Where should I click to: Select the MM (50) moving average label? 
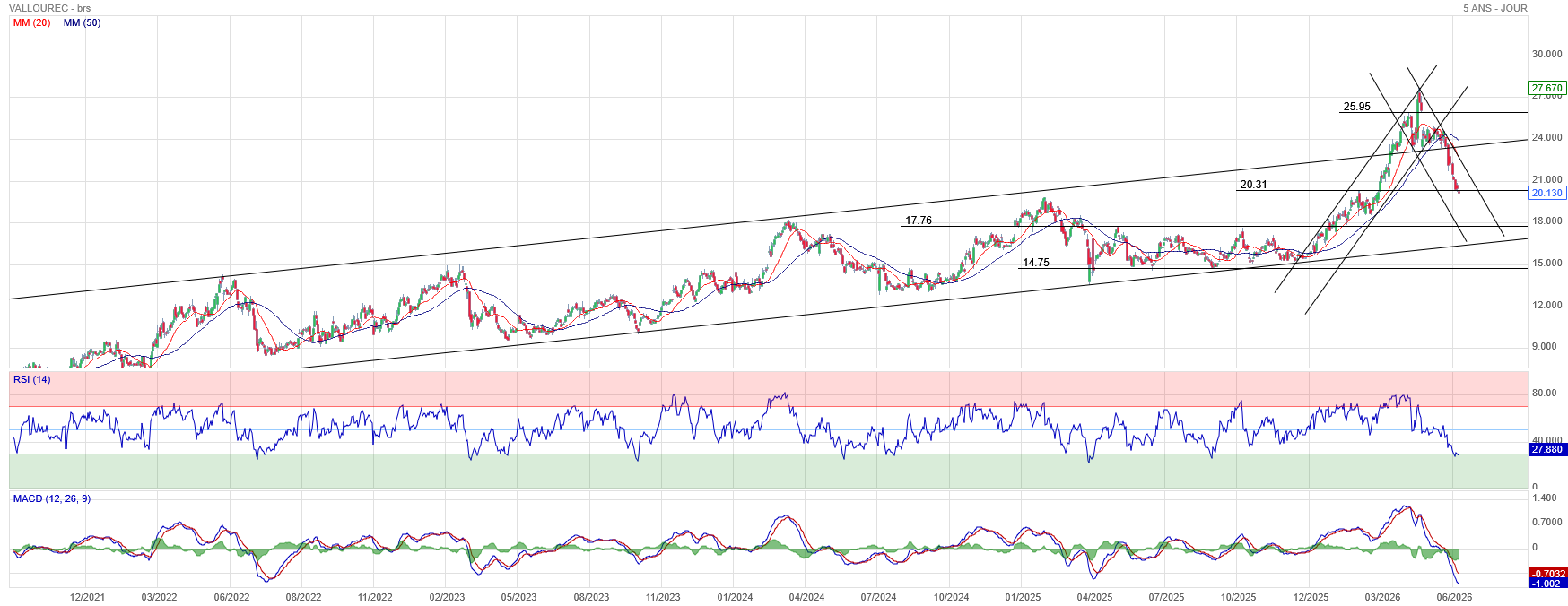pos(82,22)
